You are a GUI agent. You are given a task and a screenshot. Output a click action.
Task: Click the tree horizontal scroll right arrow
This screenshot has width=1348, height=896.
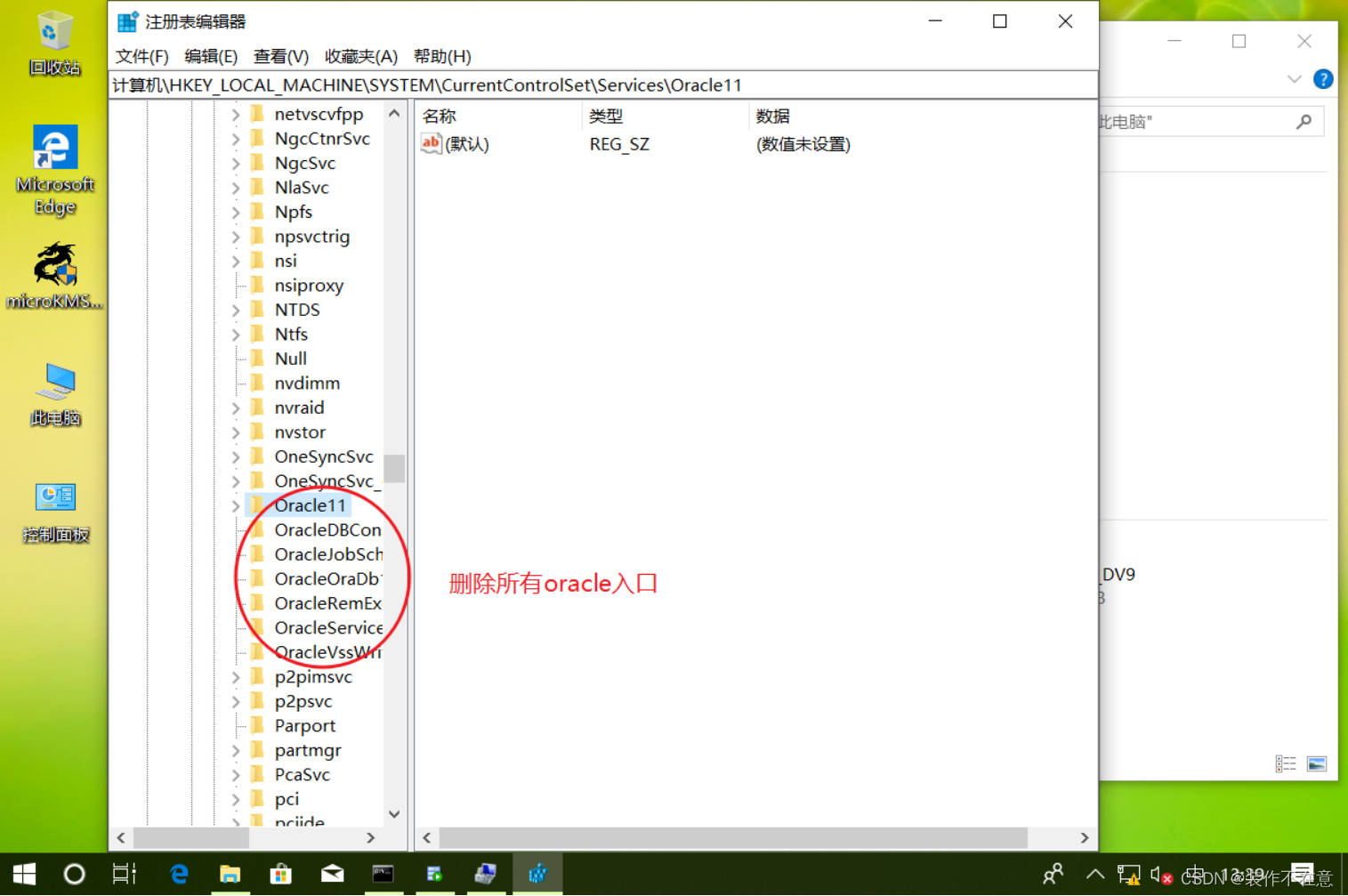371,838
